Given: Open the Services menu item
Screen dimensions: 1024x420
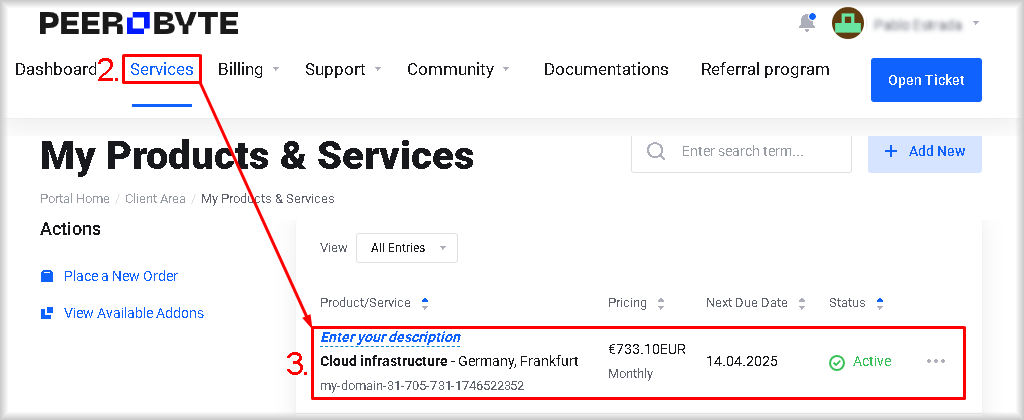Looking at the screenshot, I should pyautogui.click(x=162, y=69).
